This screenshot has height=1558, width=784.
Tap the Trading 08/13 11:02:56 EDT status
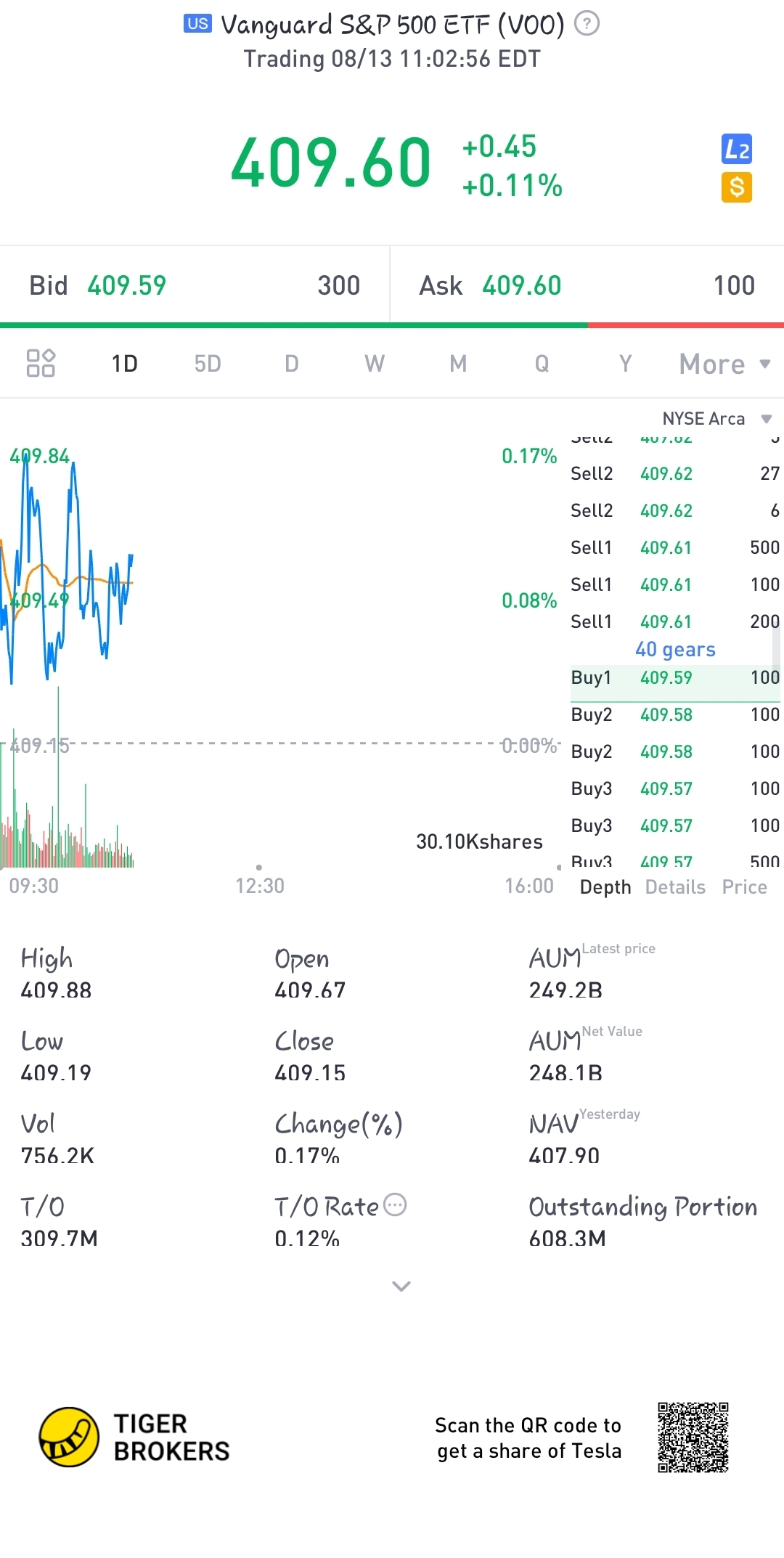392,59
